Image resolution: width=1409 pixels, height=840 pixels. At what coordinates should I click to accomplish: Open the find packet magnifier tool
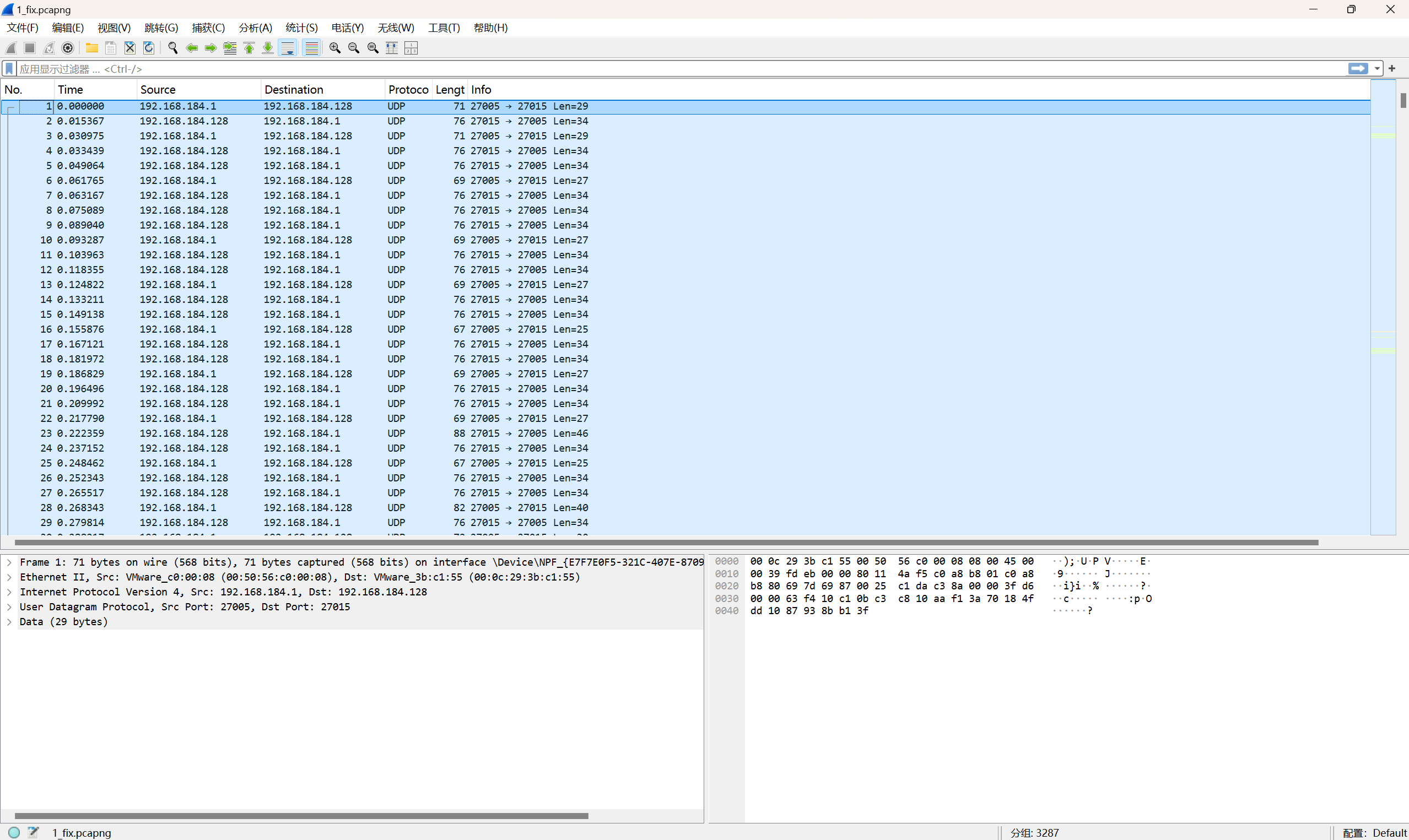(x=172, y=48)
